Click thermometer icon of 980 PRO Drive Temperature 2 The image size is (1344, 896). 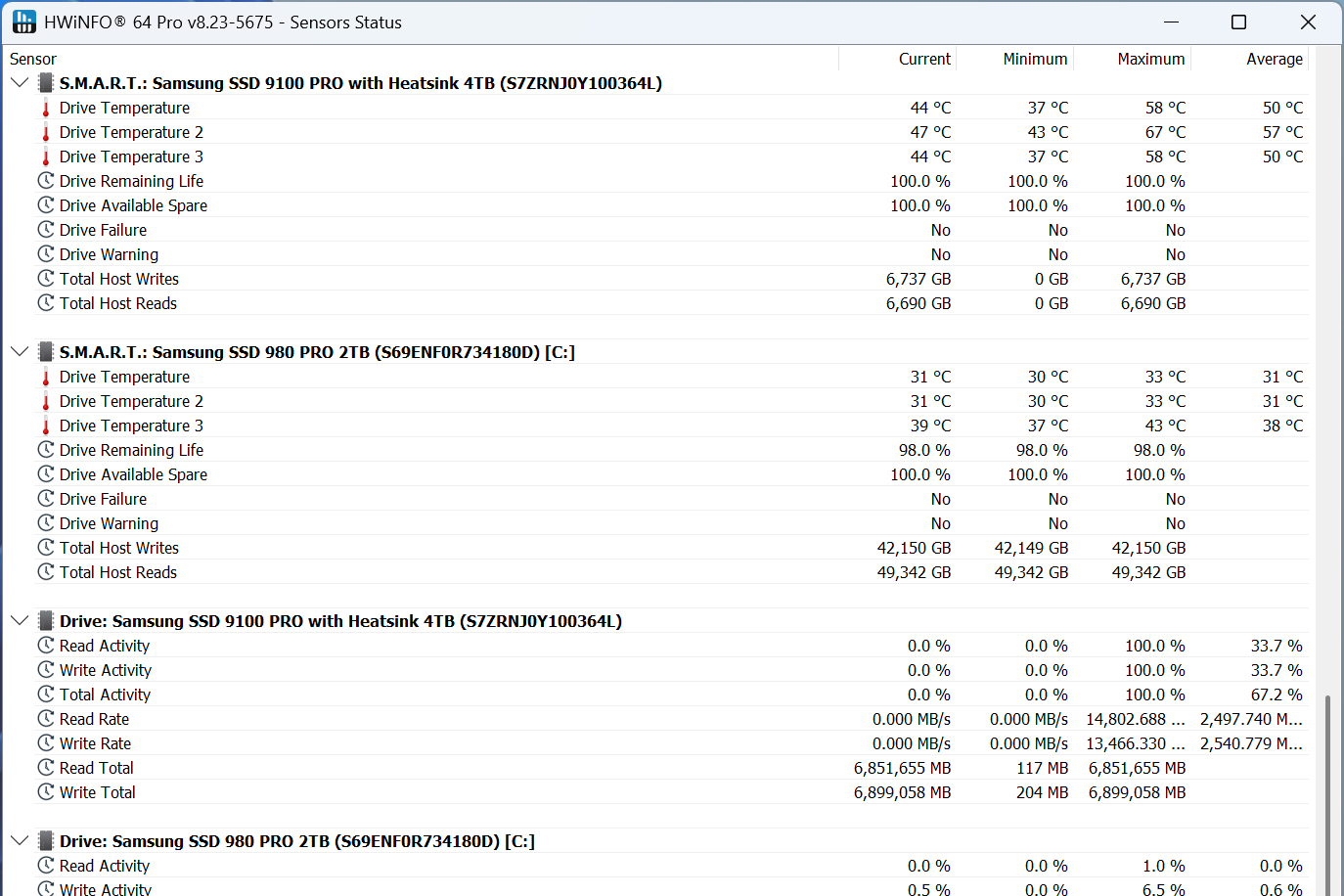point(45,401)
